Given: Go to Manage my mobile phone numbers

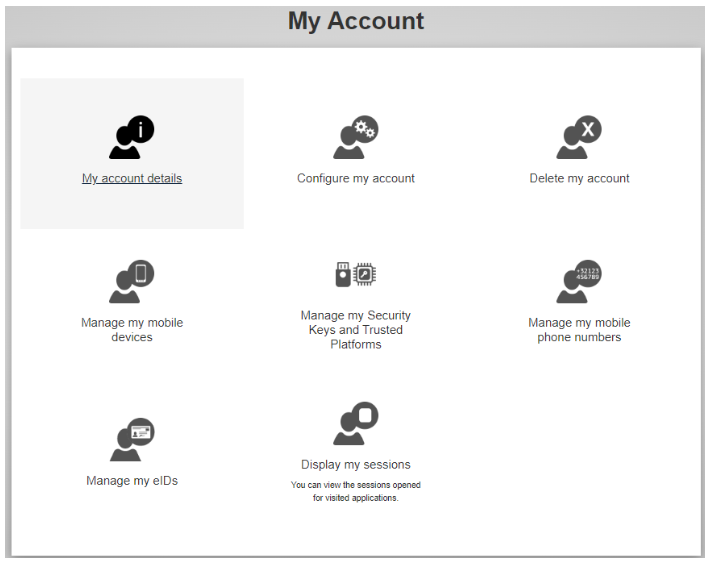Looking at the screenshot, I should 579,330.
